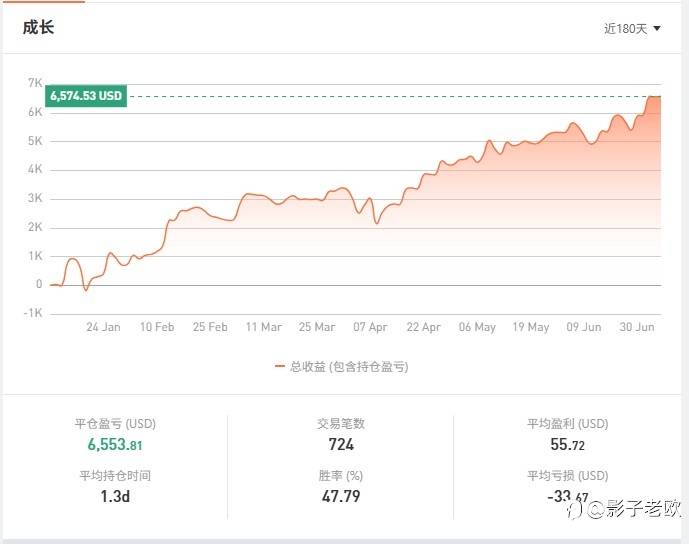689x544 pixels.
Task: Click the -1K y-axis label
Action: click(32, 313)
